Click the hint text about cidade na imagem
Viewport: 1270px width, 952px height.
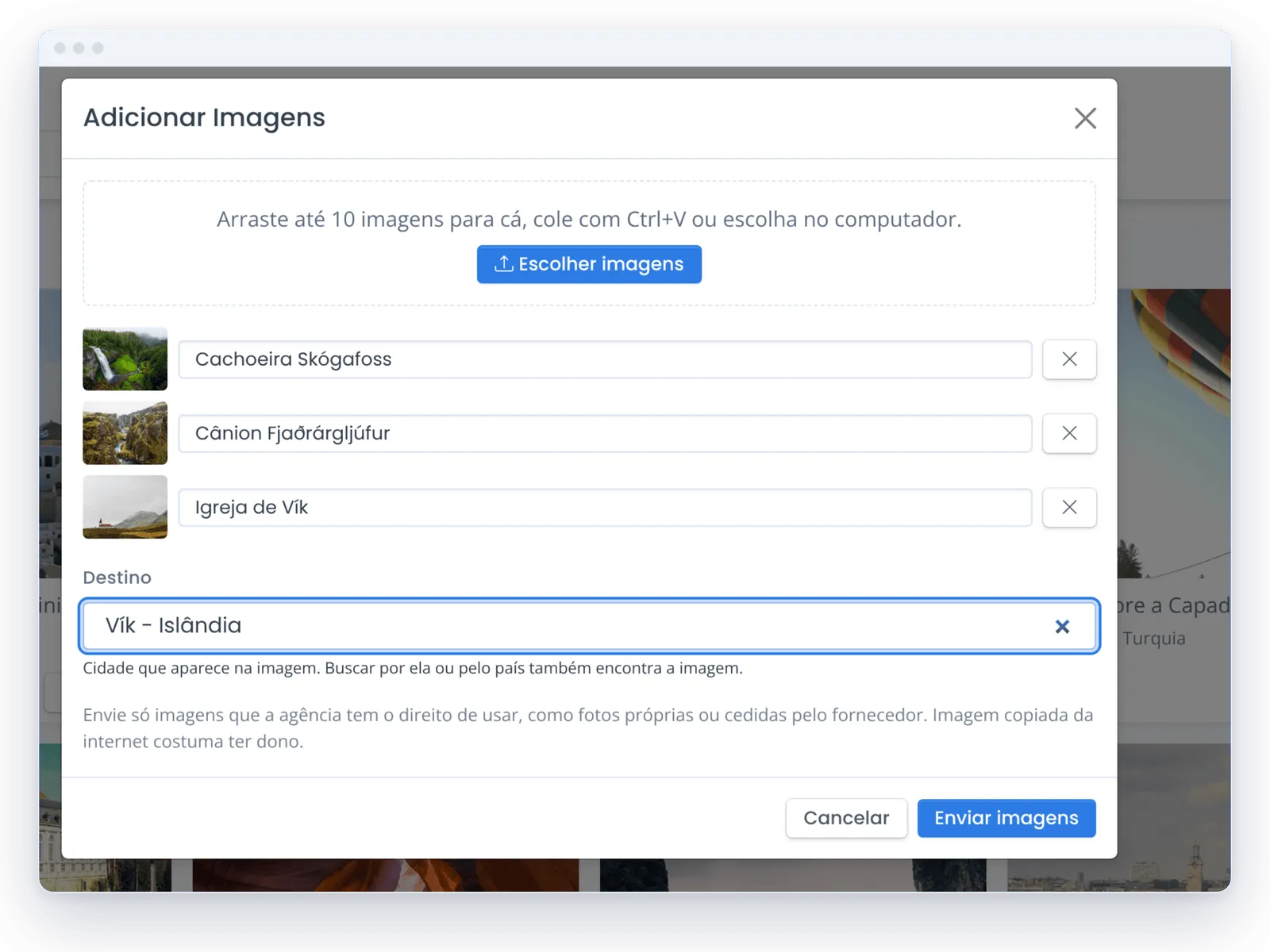(x=413, y=668)
